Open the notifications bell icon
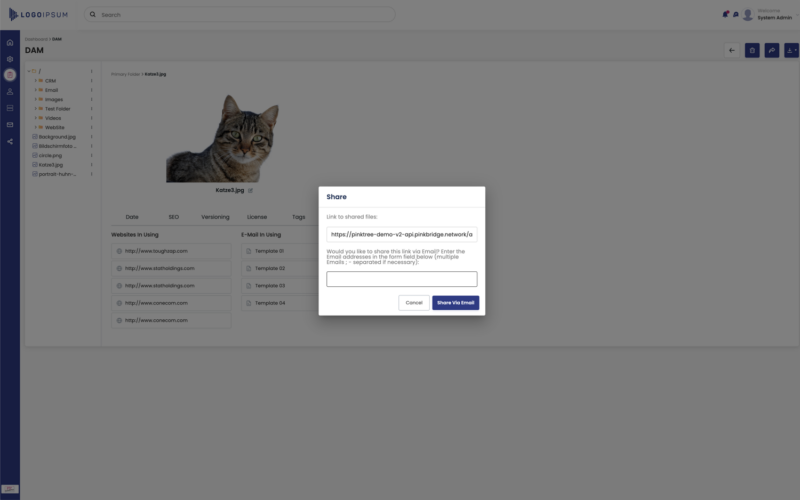 pos(725,15)
